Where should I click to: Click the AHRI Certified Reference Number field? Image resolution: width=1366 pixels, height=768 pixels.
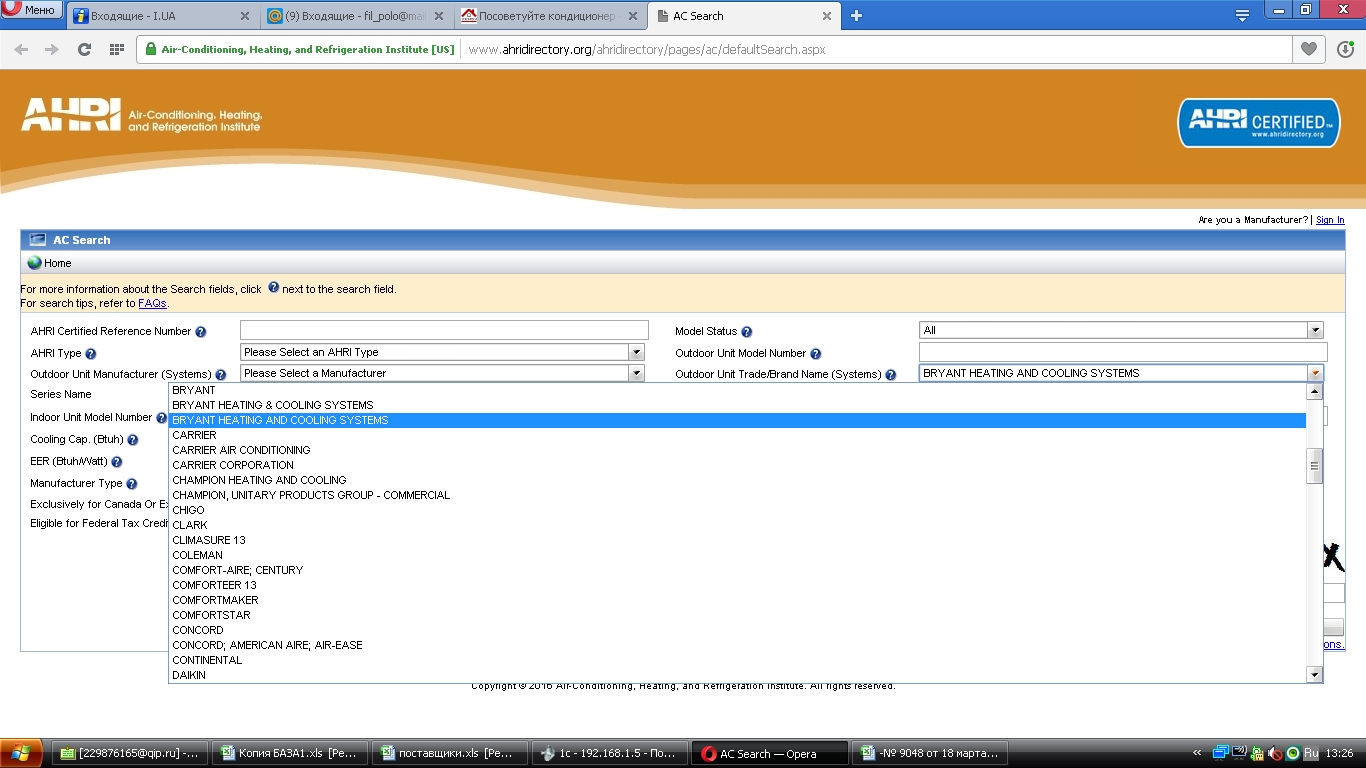pyautogui.click(x=444, y=330)
